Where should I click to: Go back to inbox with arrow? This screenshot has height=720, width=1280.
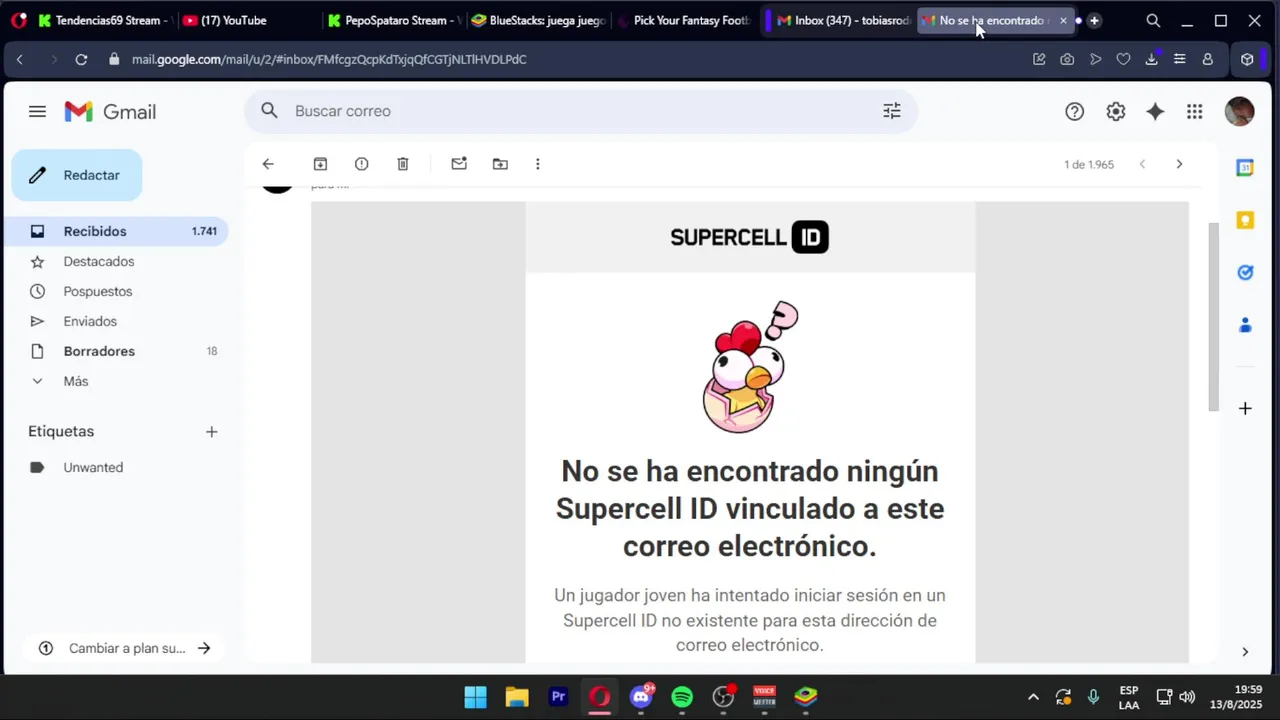[x=267, y=164]
